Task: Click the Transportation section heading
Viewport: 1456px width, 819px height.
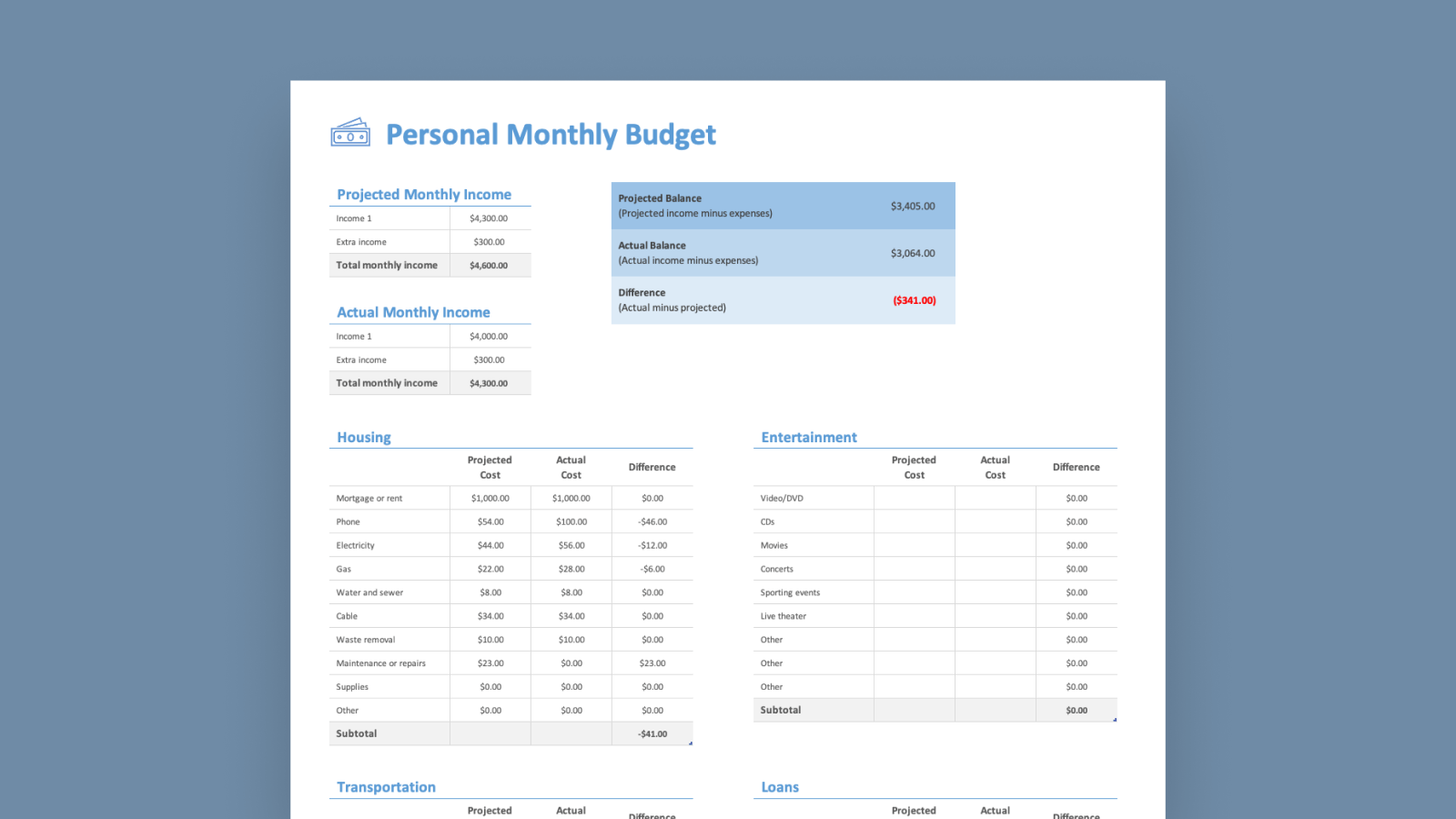Action: [x=386, y=787]
